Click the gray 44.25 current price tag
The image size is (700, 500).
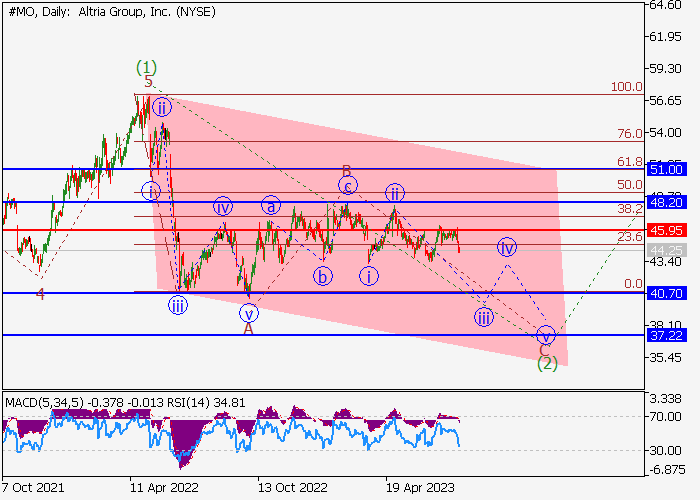coord(667,250)
